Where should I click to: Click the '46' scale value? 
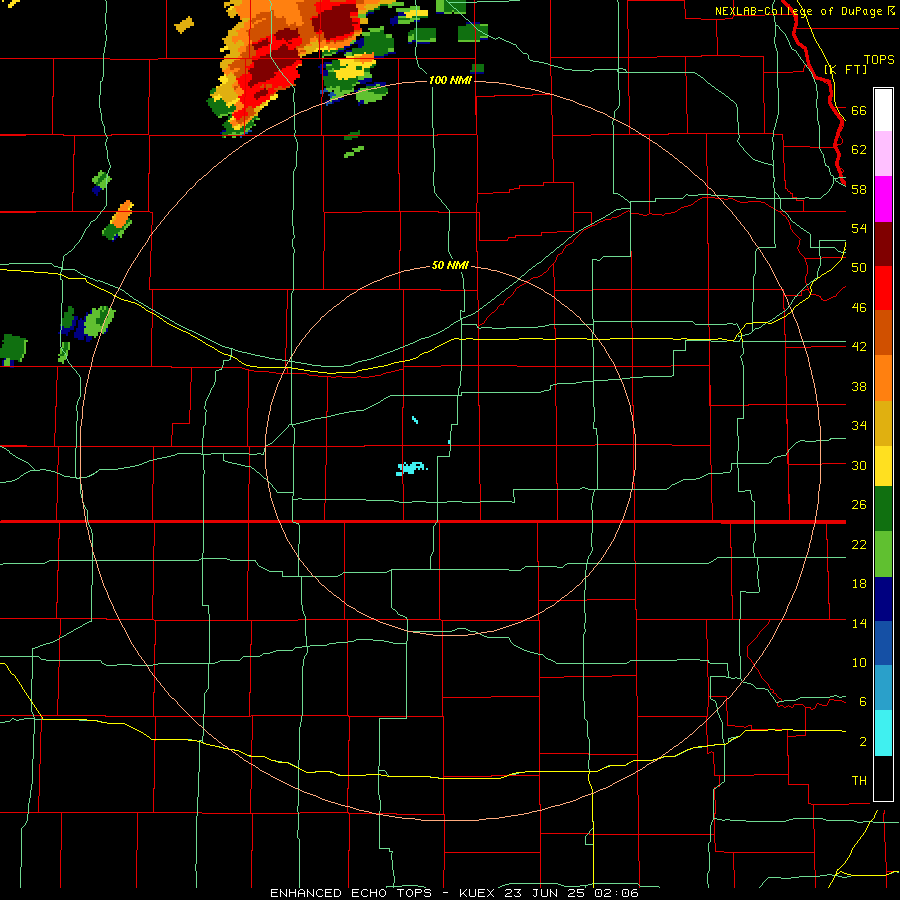[859, 308]
